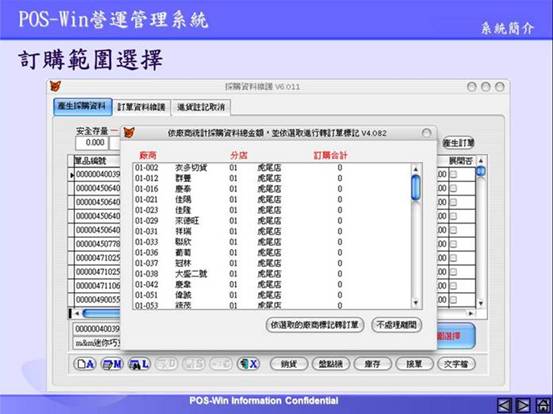
Task: Click the bottom field showing 0000040039
Action: (x=97, y=329)
